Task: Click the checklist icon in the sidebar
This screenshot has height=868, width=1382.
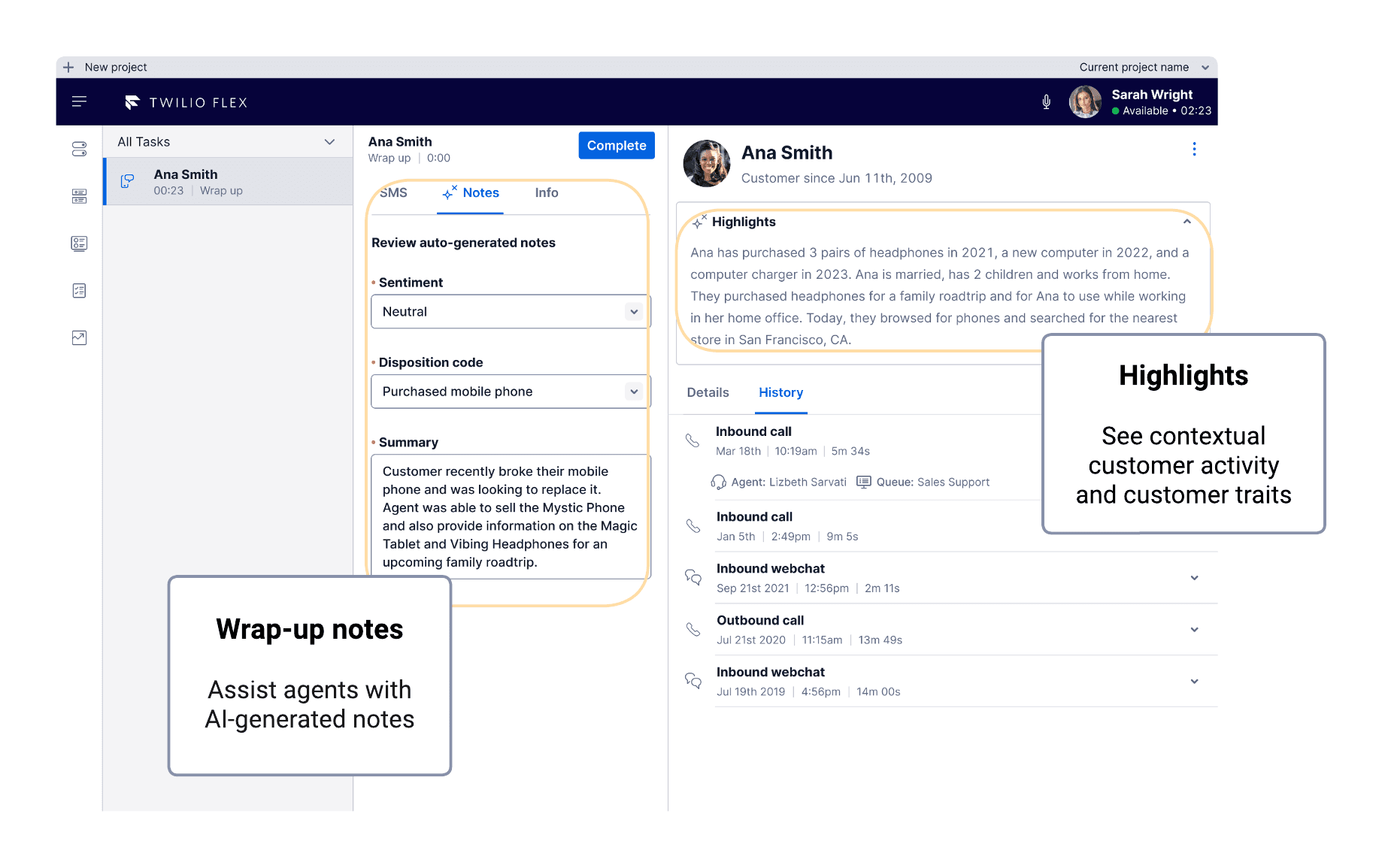Action: pos(79,291)
